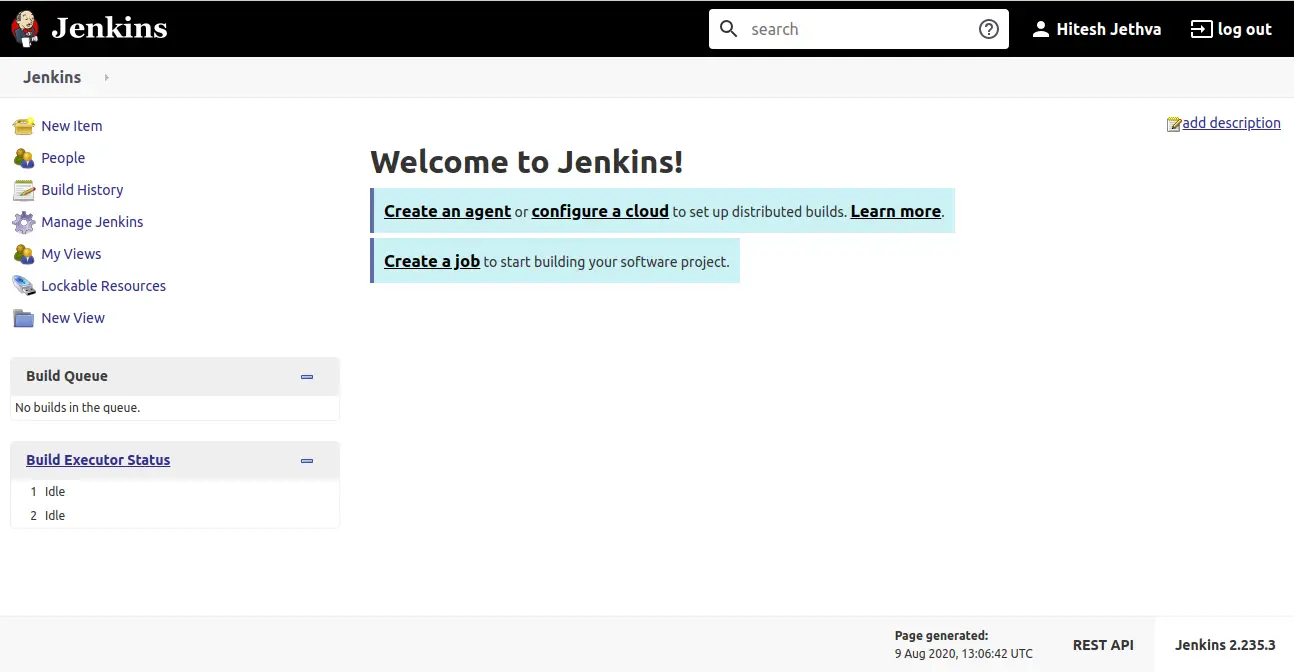Click the Jenkins breadcrumb link
This screenshot has height=672, width=1294.
[52, 77]
